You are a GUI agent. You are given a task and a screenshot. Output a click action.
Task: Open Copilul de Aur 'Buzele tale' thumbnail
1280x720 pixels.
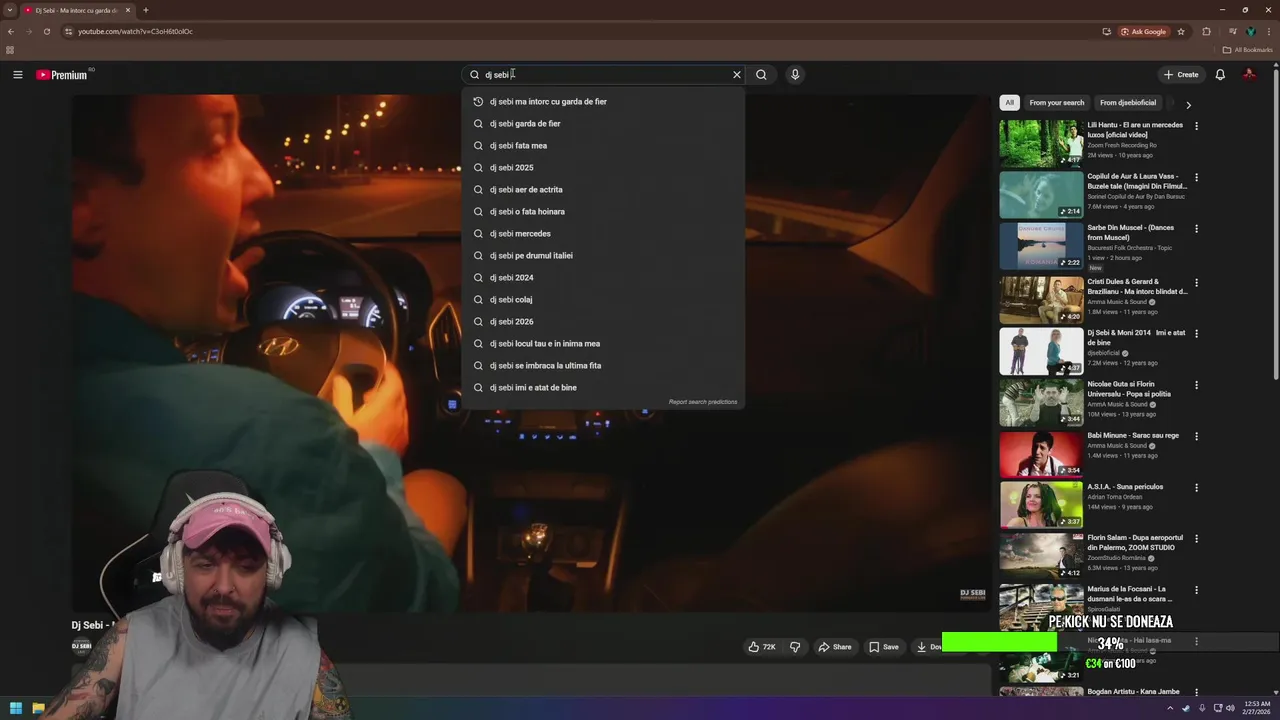(1041, 195)
